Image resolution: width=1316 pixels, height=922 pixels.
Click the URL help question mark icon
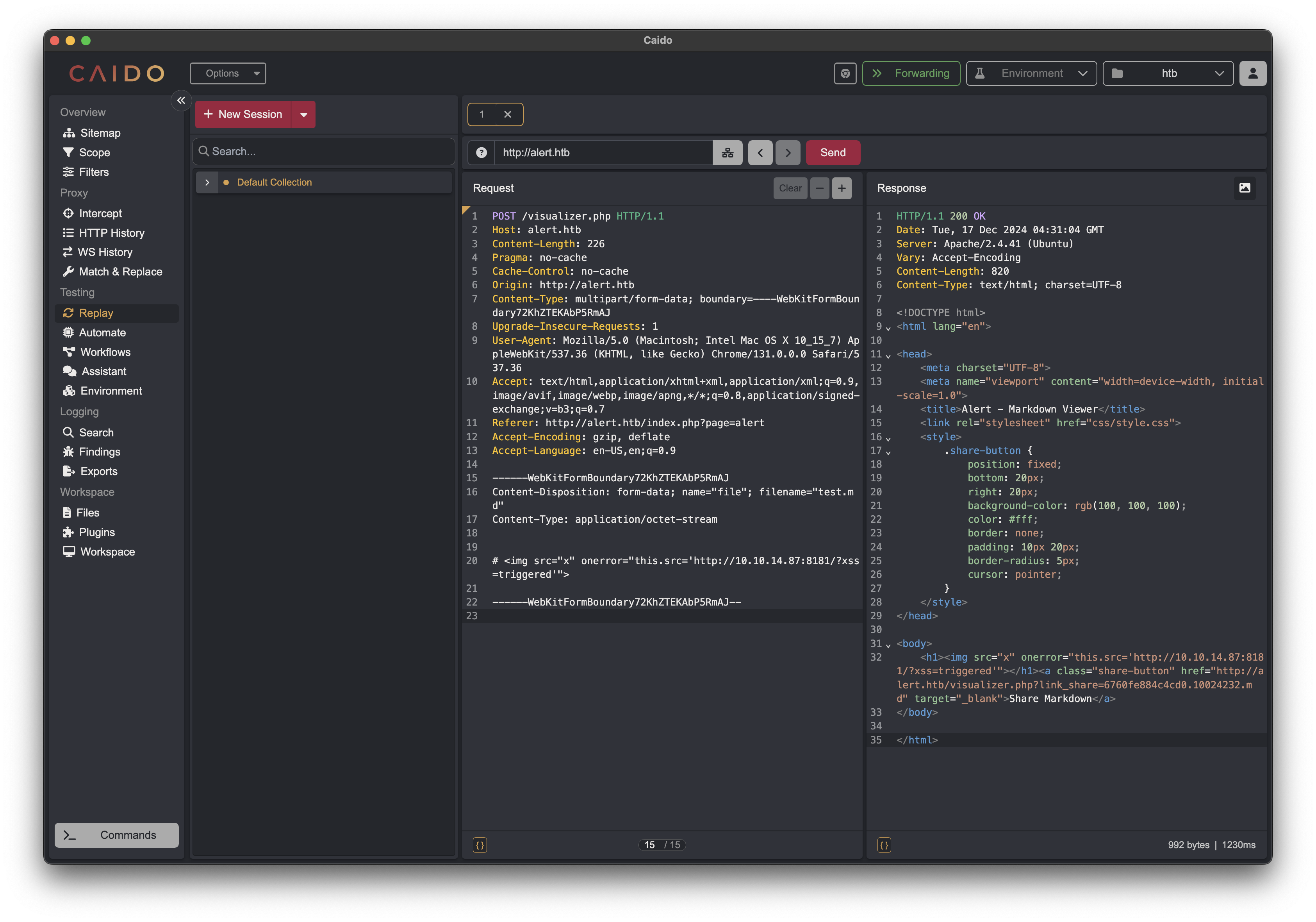coord(481,152)
